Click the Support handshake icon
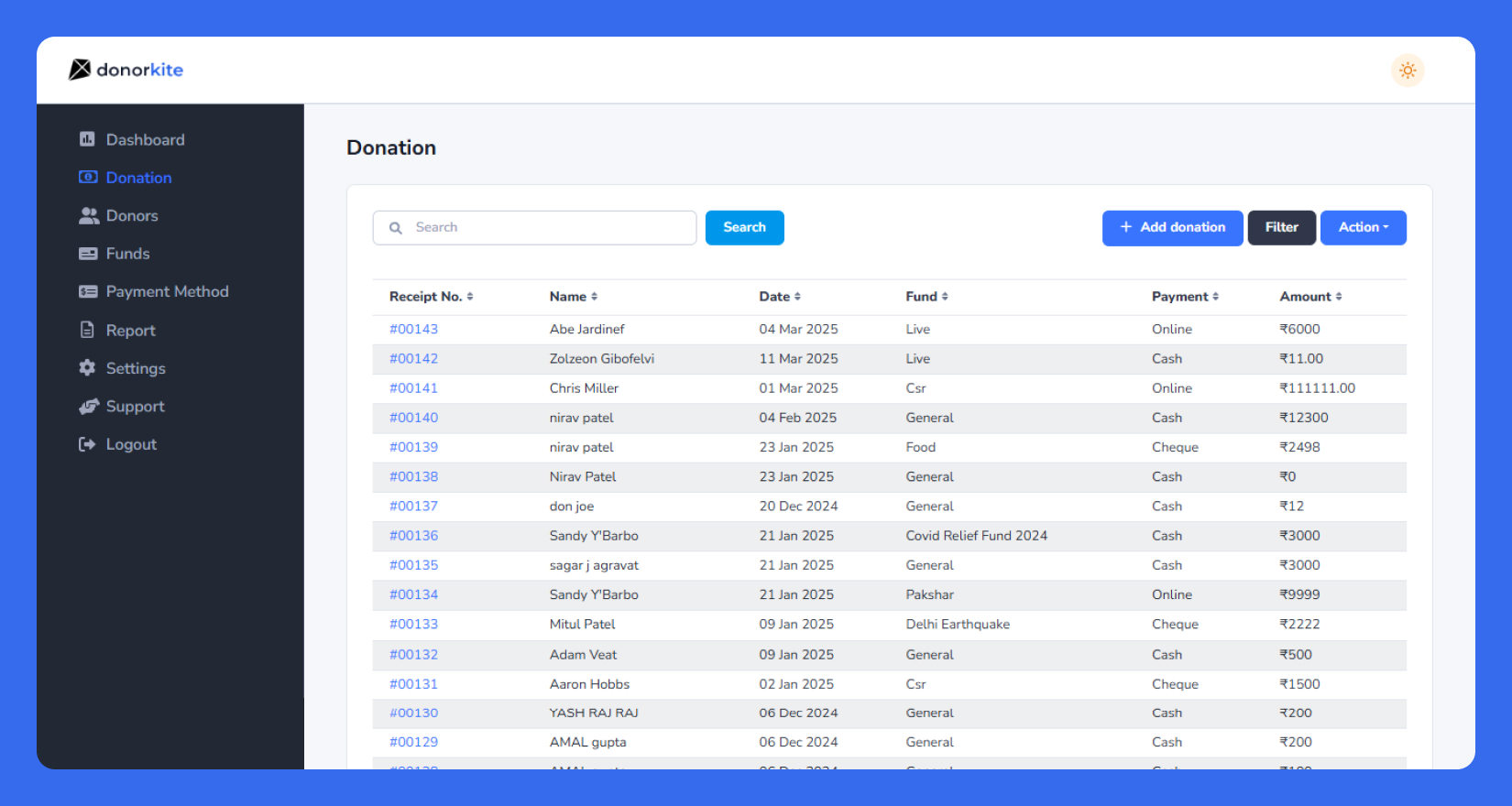Image resolution: width=1512 pixels, height=806 pixels. pyautogui.click(x=88, y=406)
